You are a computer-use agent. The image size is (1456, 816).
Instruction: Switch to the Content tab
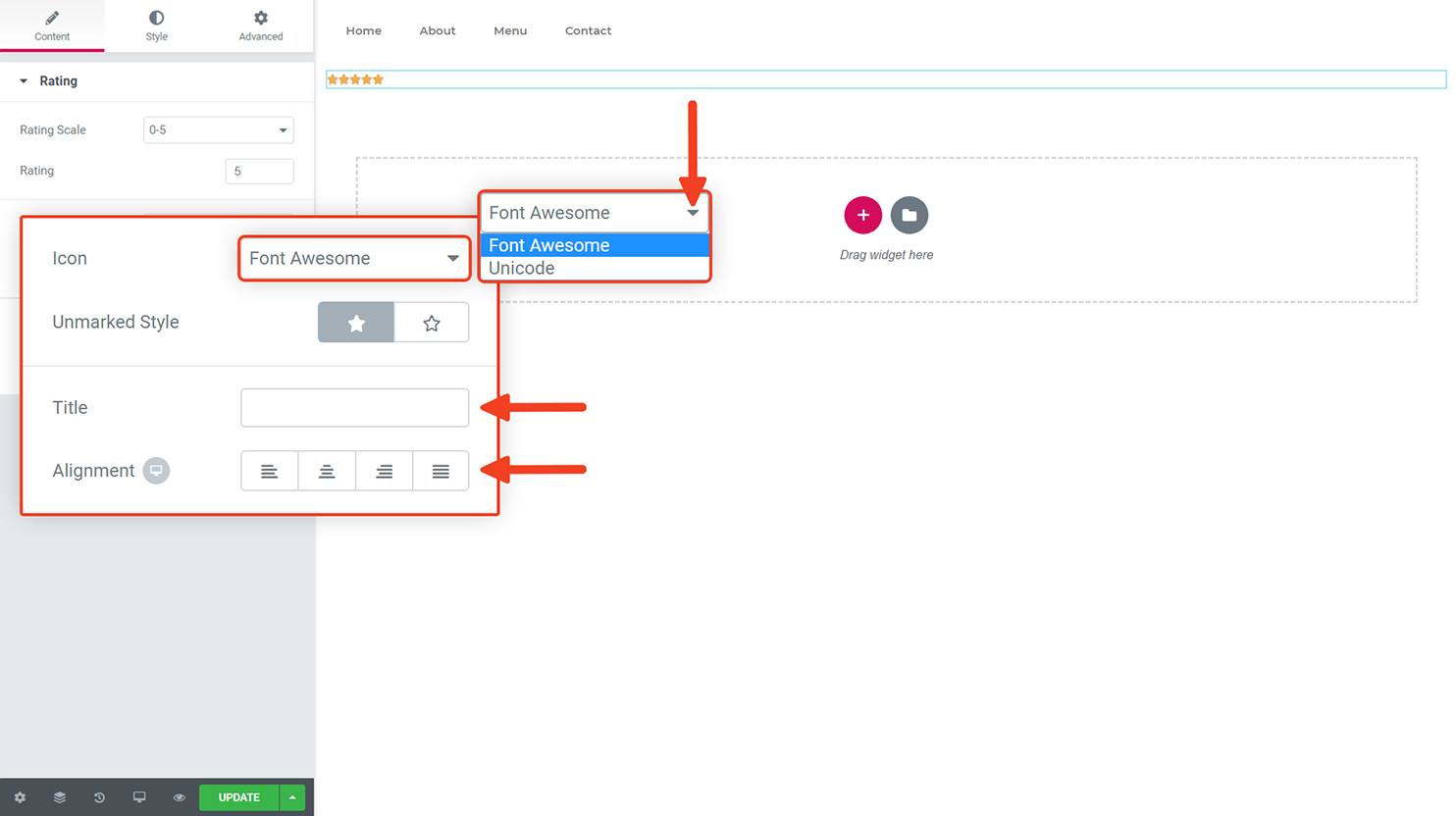[x=52, y=25]
